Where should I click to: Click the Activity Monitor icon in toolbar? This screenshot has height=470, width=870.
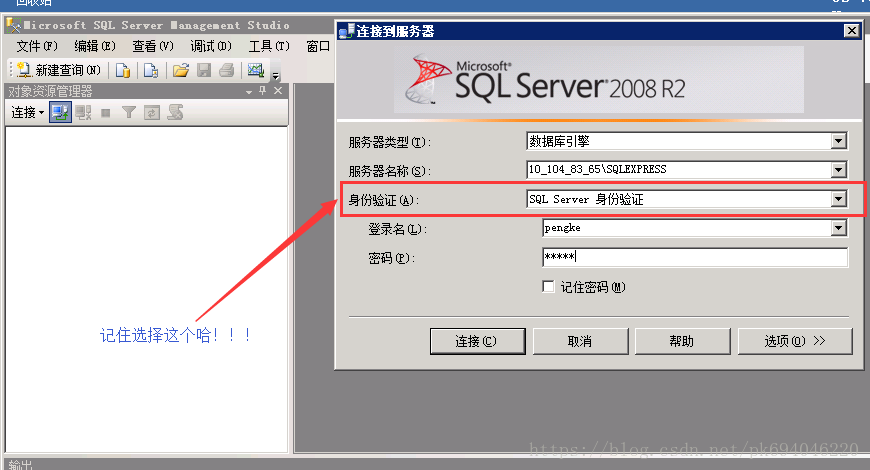click(255, 70)
